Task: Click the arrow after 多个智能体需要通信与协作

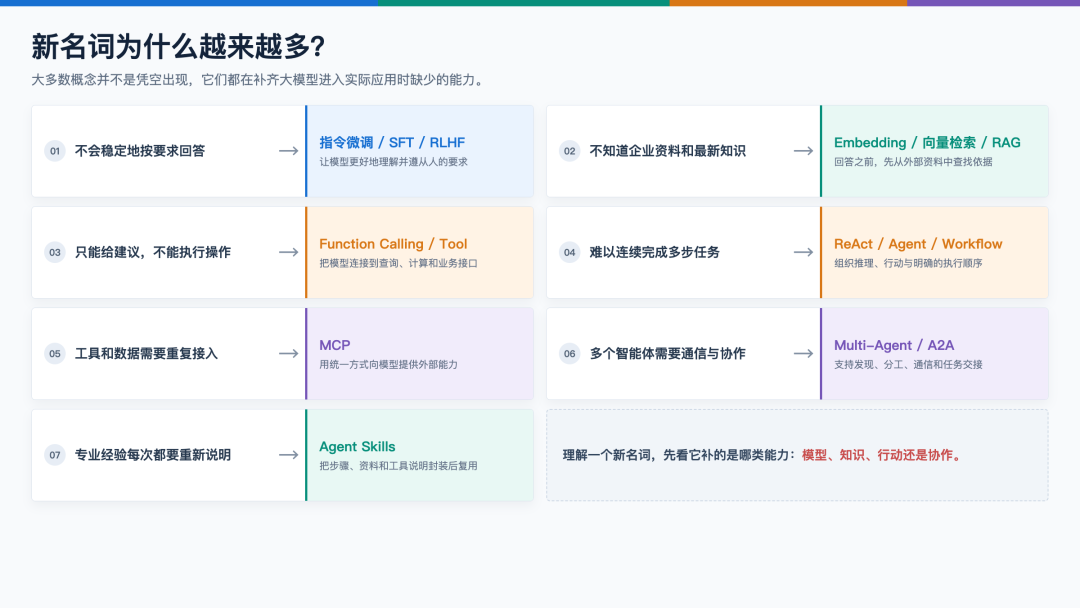Action: (803, 353)
